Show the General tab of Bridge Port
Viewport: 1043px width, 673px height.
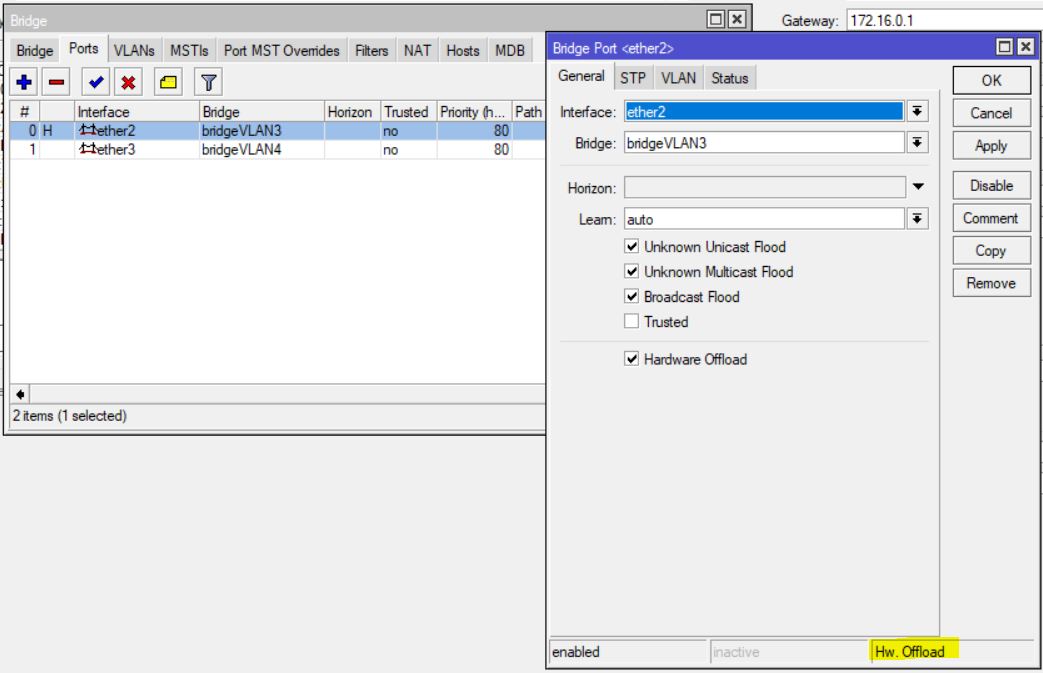581,76
